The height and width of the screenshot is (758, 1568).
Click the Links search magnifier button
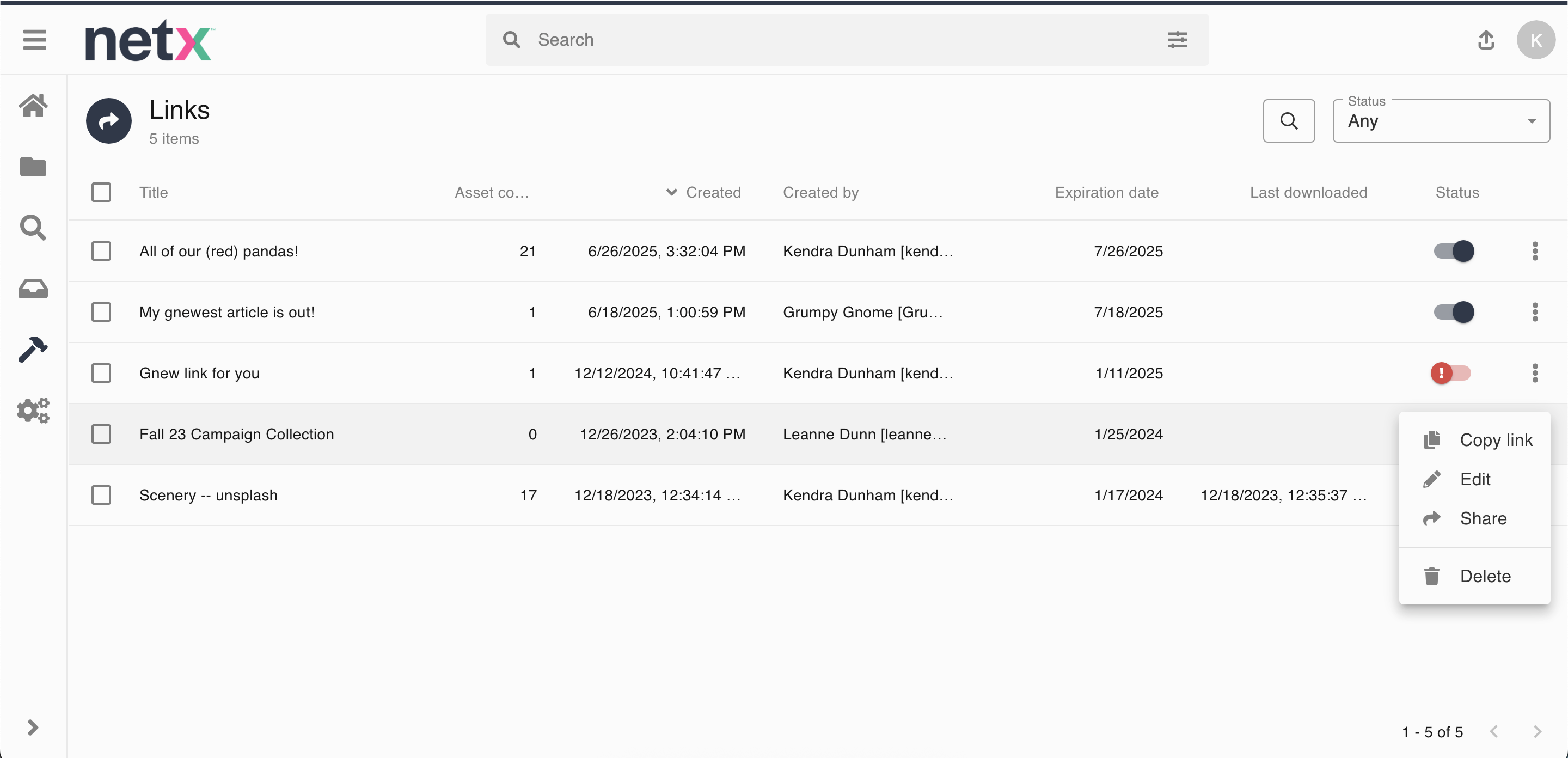[x=1289, y=121]
